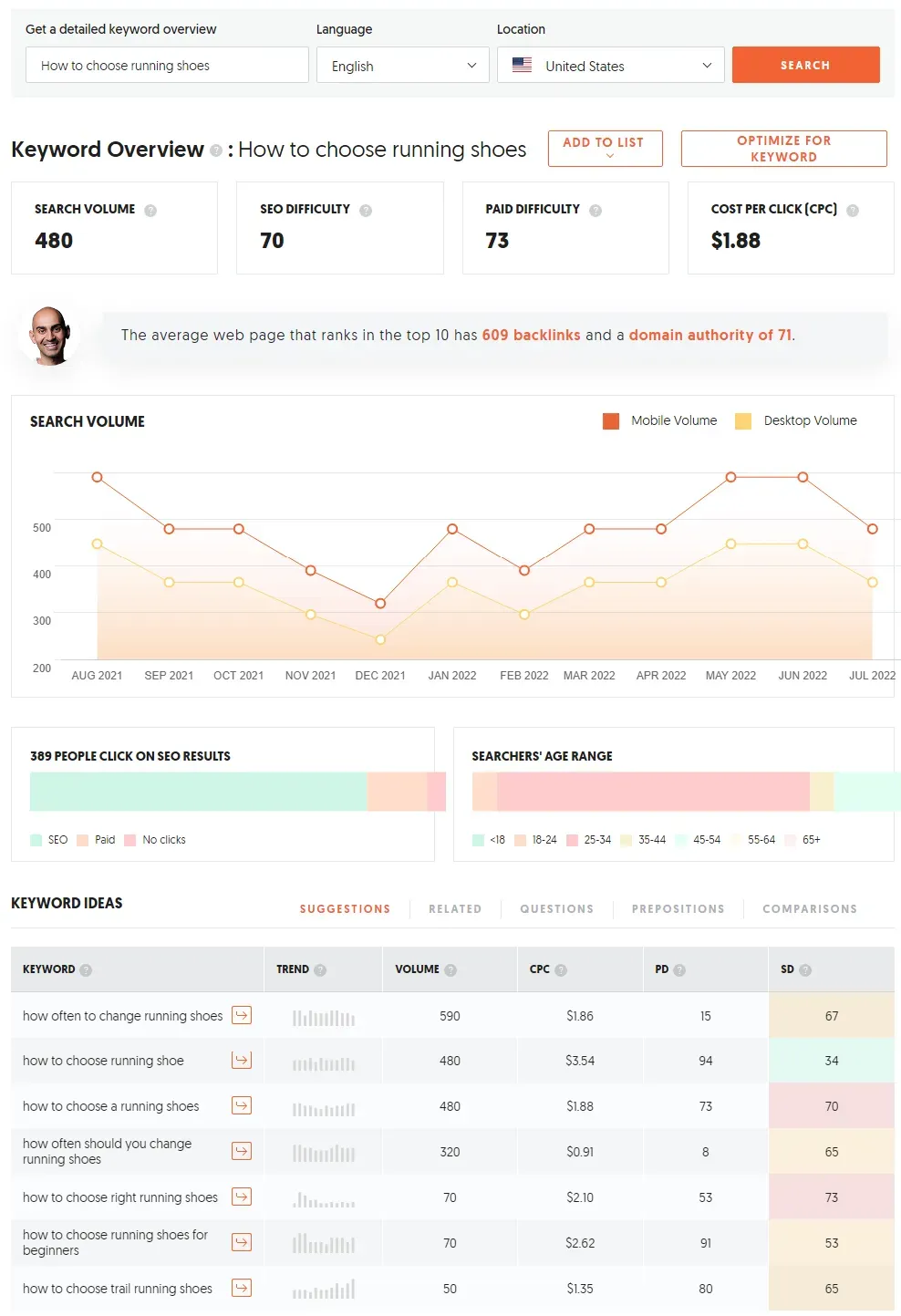
Task: Open export icon for 'how often to change running shoes'
Action: pyautogui.click(x=242, y=1015)
